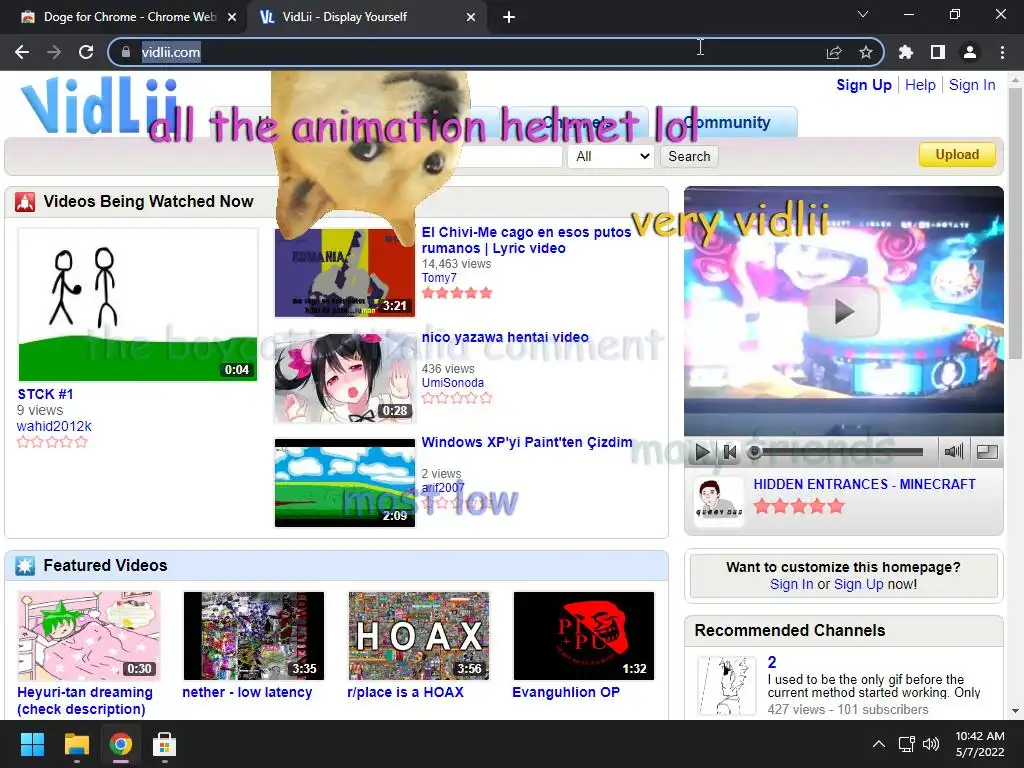This screenshot has width=1024, height=768.
Task: Bookmark this page with the star icon
Action: click(x=866, y=52)
